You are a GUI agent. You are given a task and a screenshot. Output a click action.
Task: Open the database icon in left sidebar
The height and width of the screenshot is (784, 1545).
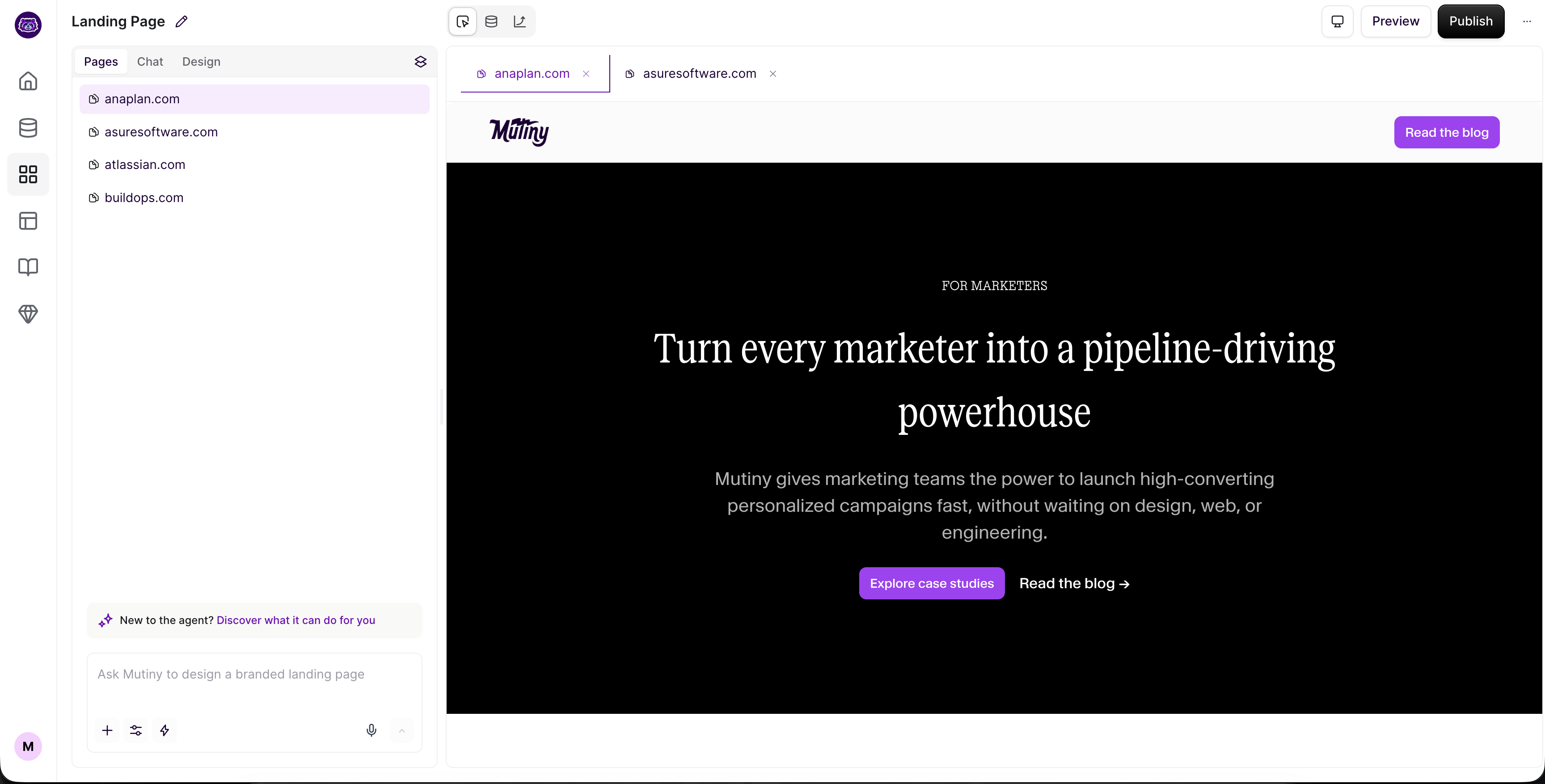pos(28,128)
